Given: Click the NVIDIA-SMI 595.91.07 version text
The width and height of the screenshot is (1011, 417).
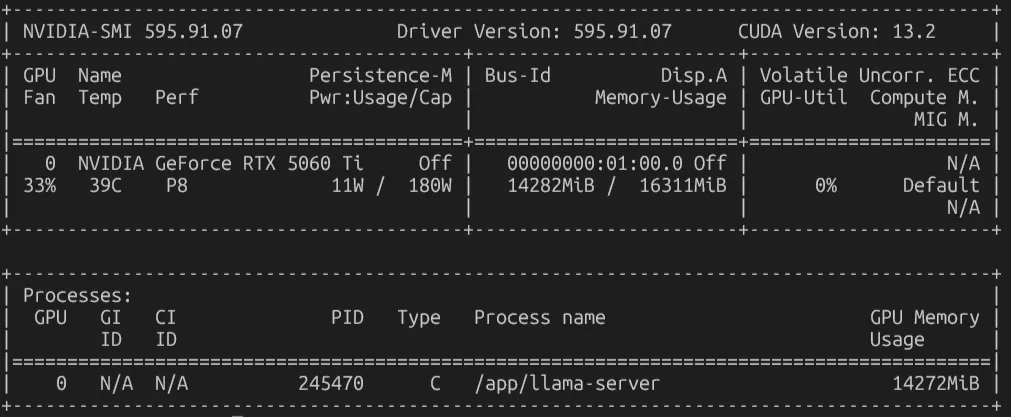Looking at the screenshot, I should [x=133, y=31].
